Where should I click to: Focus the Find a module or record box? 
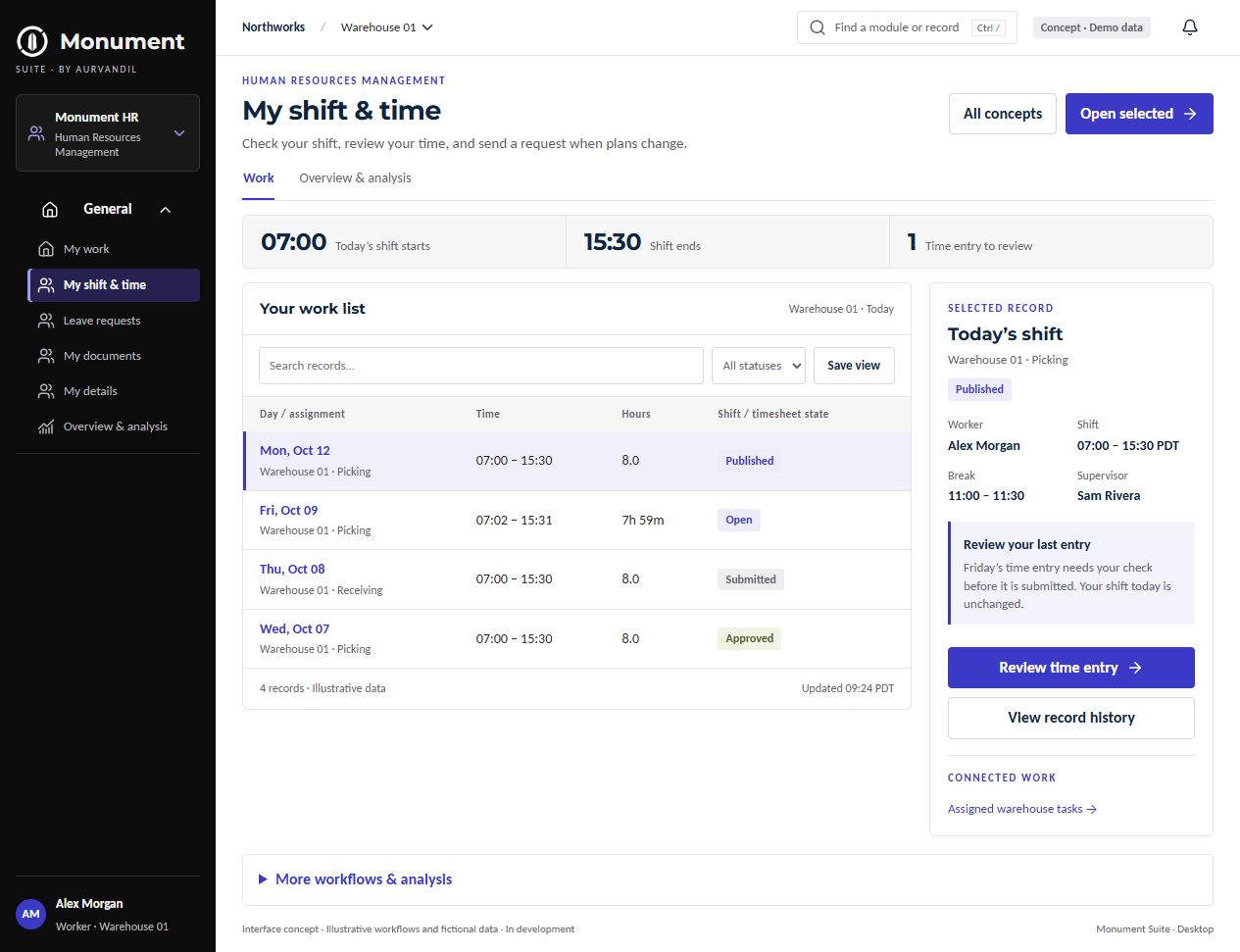tap(907, 27)
